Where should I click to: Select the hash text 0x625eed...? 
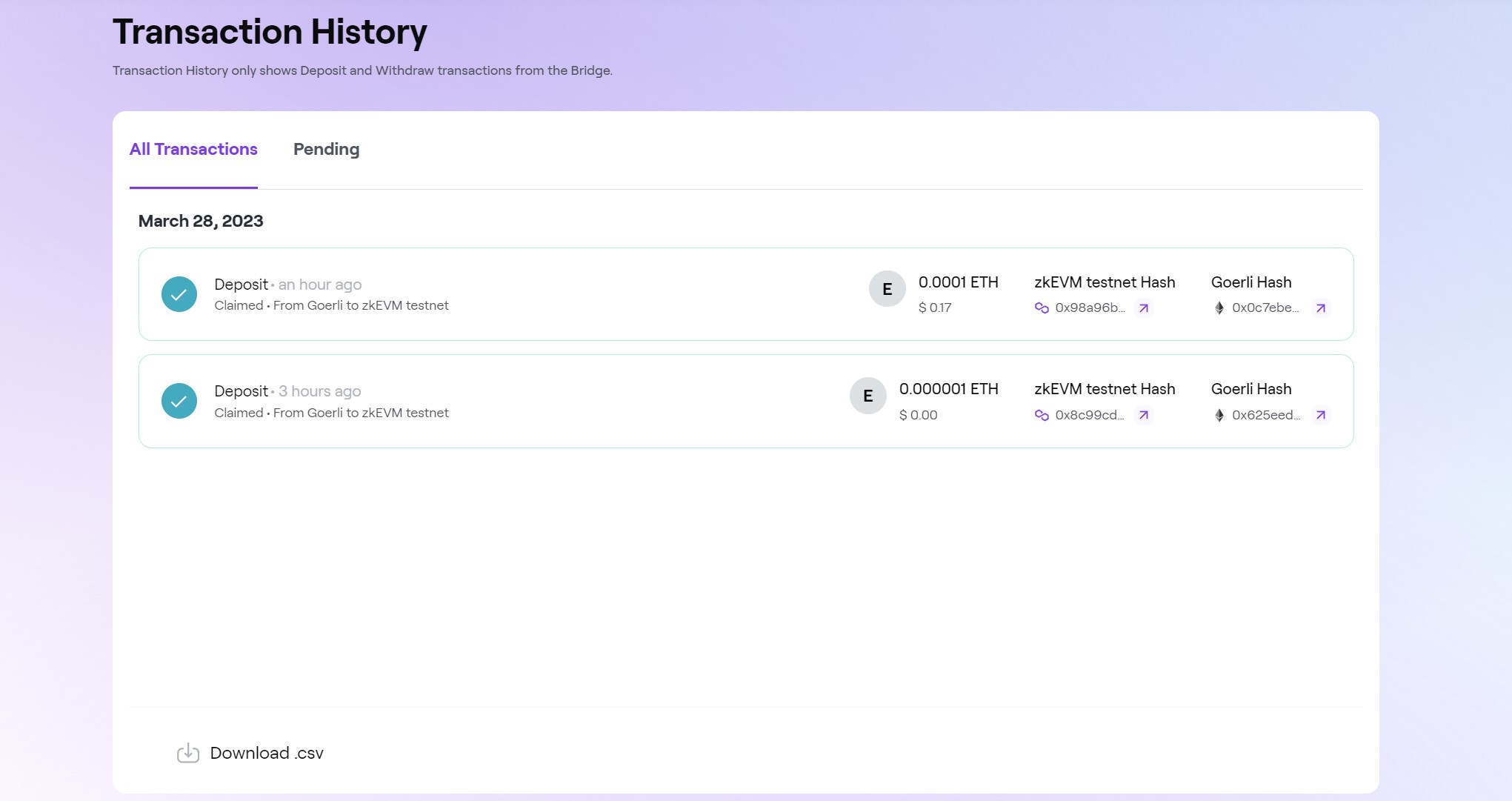1267,415
